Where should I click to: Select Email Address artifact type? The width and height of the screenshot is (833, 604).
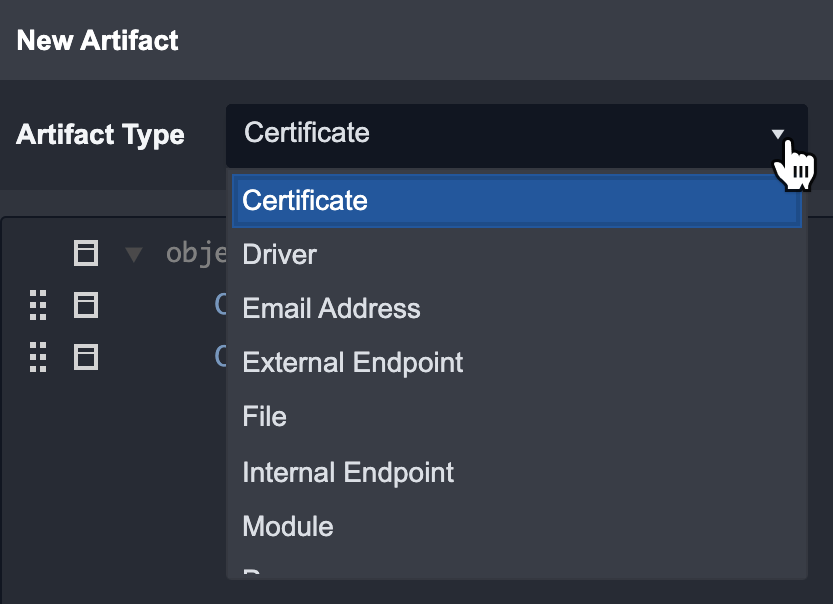(x=331, y=308)
